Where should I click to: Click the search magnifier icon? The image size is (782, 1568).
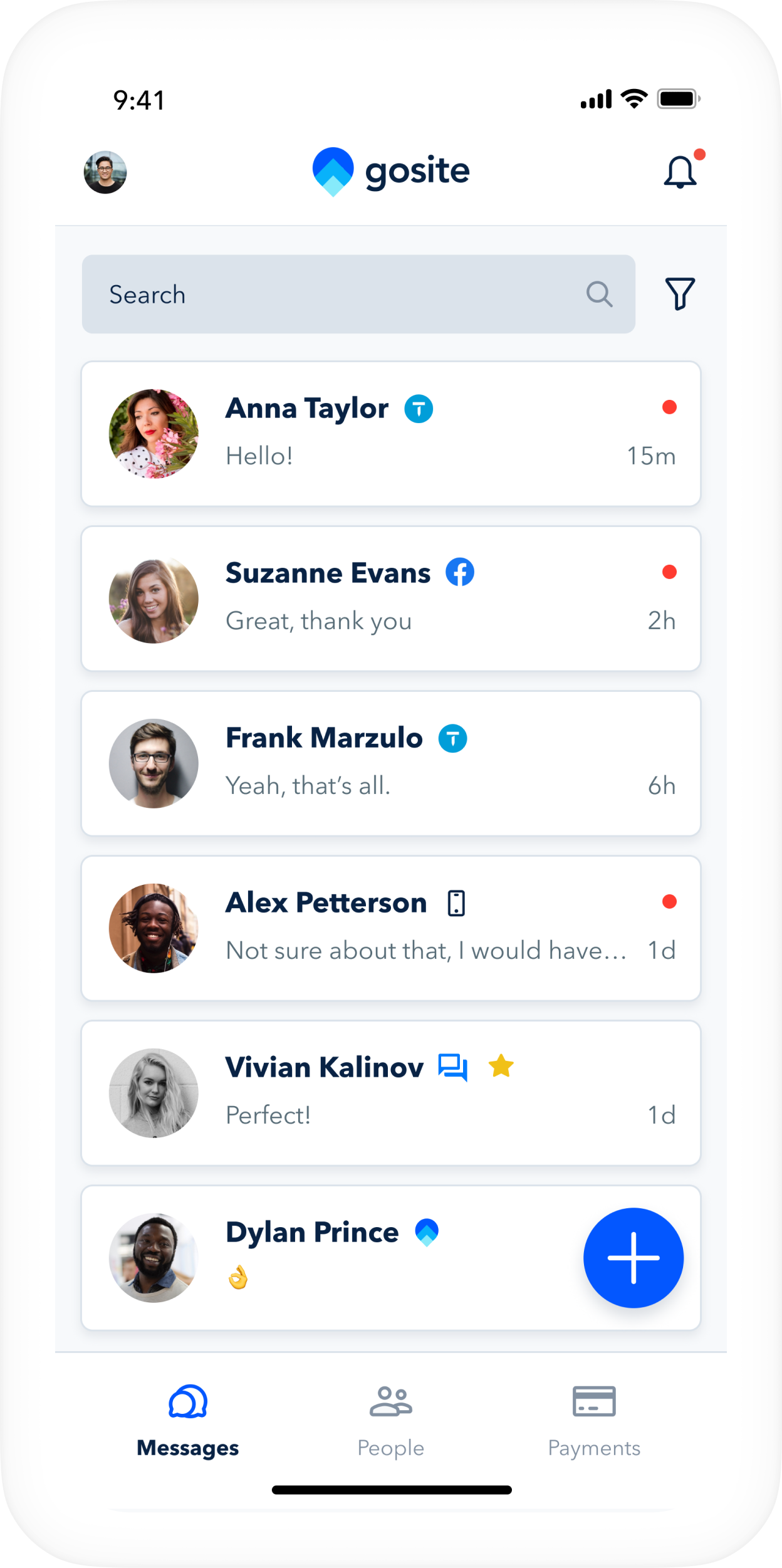(x=599, y=294)
